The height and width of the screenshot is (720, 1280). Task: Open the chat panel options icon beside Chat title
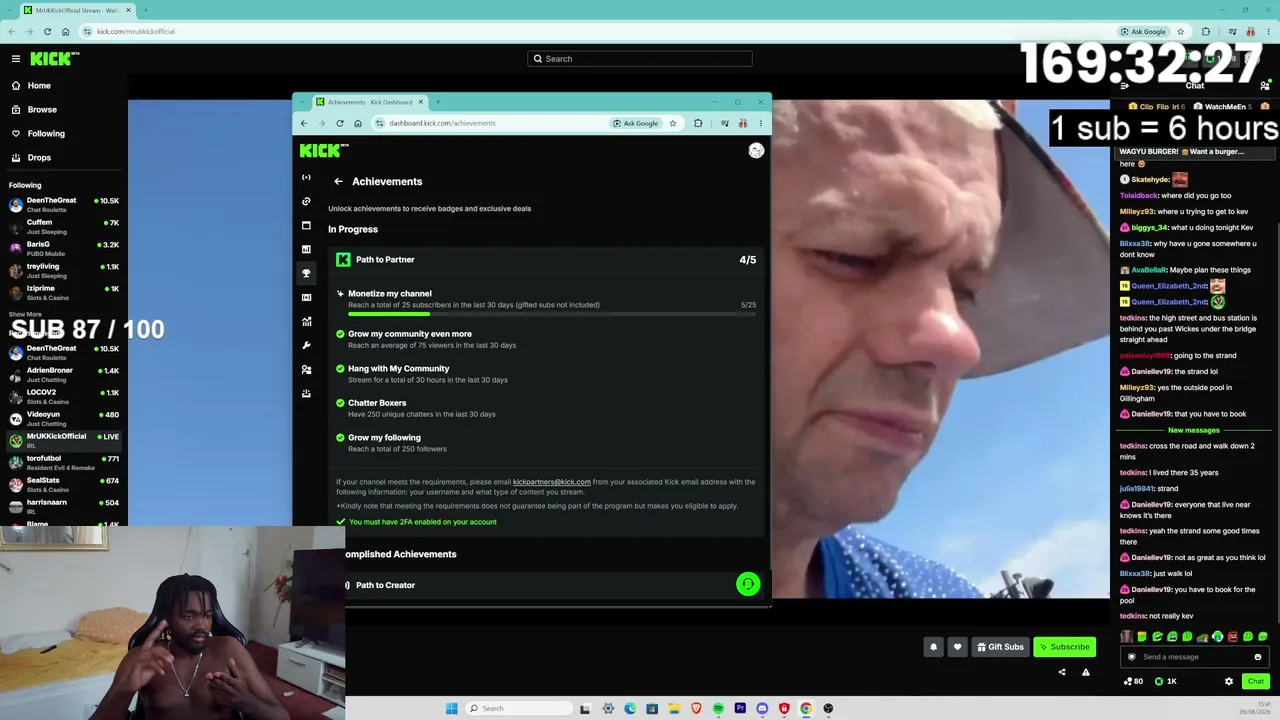(x=1265, y=86)
